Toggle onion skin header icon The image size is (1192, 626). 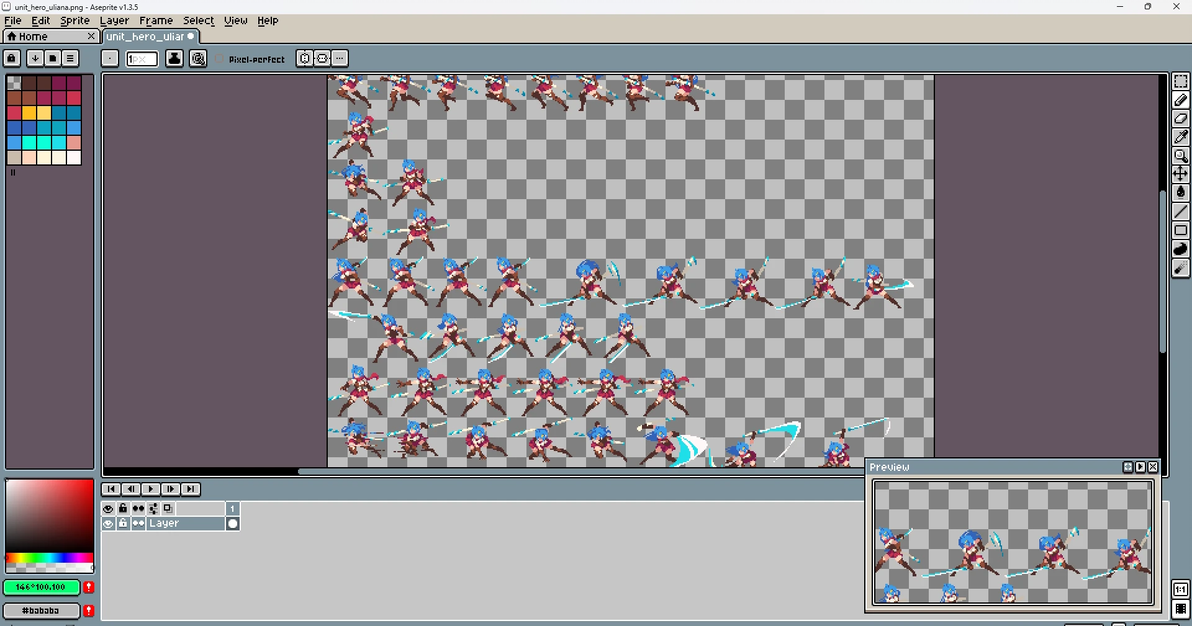[168, 508]
